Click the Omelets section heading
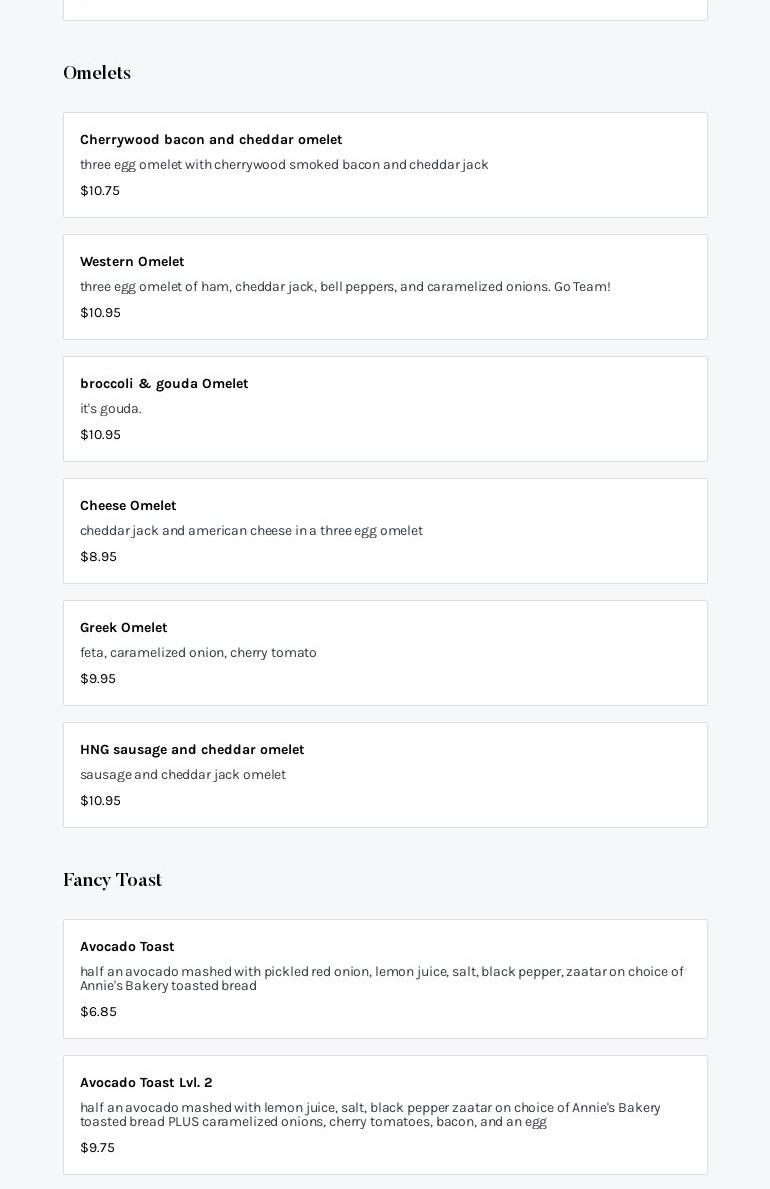The width and height of the screenshot is (770, 1189). (97, 73)
